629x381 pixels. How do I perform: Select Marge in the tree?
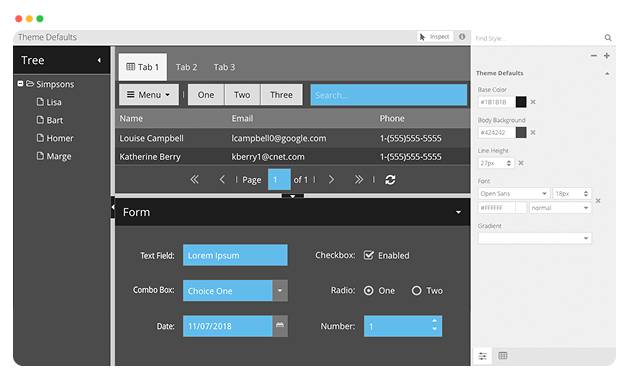[x=59, y=156]
